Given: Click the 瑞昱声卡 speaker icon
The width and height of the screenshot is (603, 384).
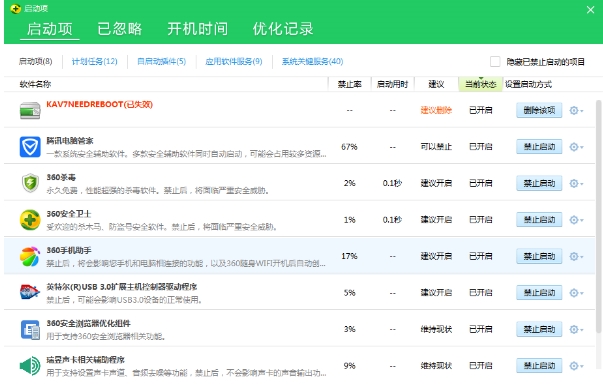Looking at the screenshot, I should pos(30,366).
